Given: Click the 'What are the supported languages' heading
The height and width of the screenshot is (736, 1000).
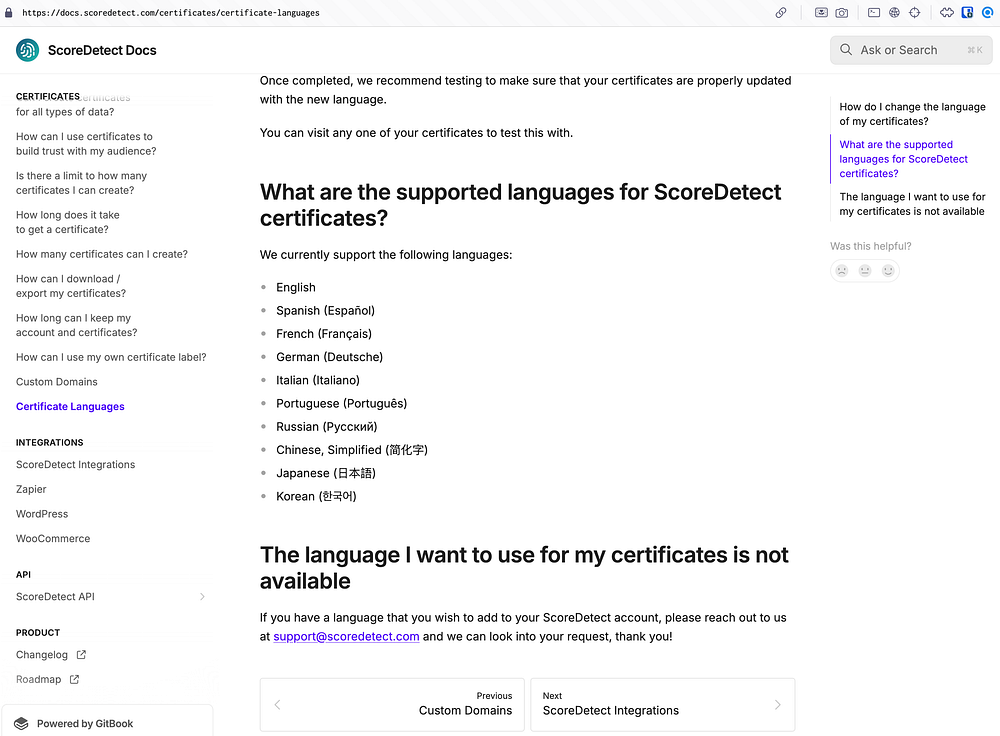Looking at the screenshot, I should pyautogui.click(x=520, y=205).
